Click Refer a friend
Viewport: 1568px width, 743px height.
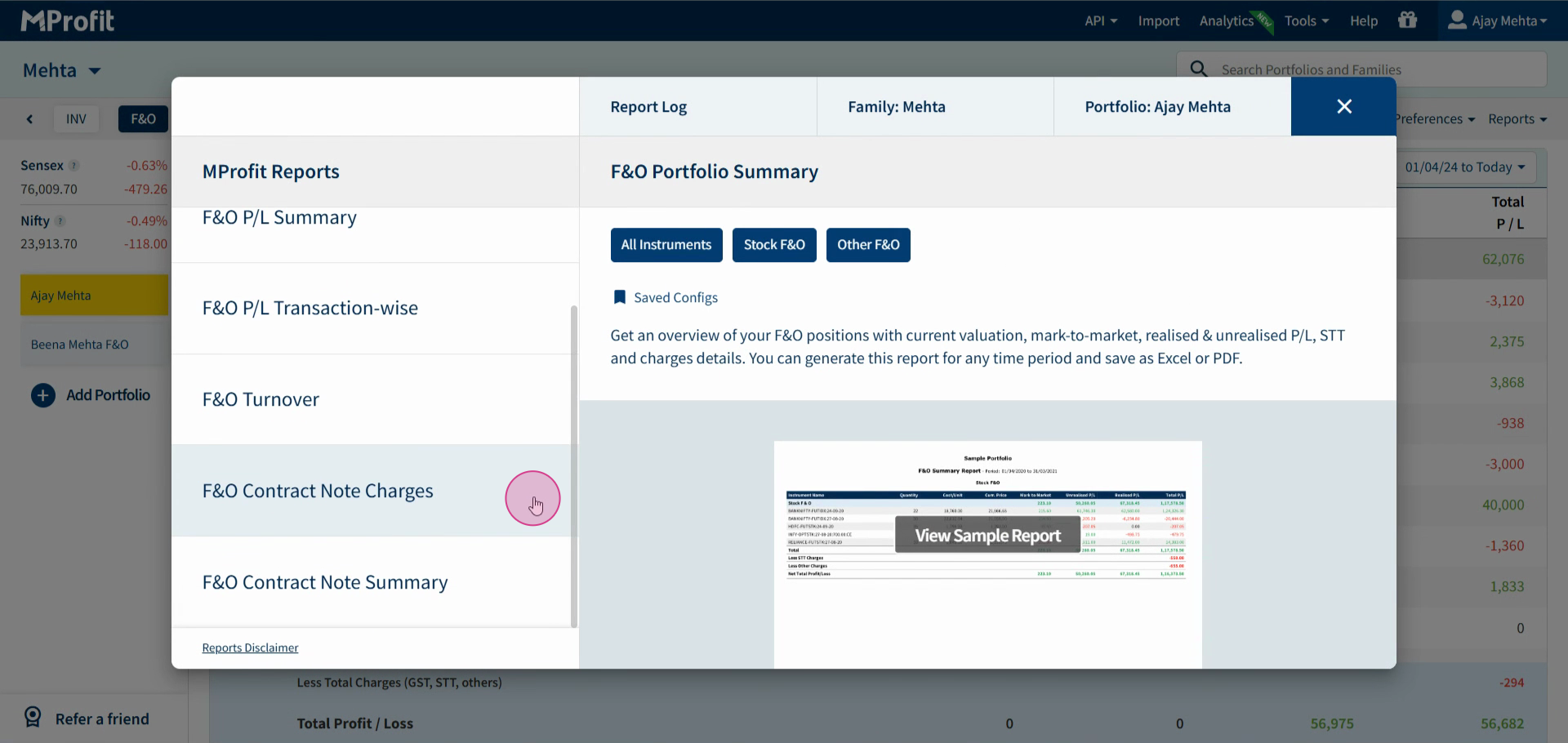pos(102,719)
